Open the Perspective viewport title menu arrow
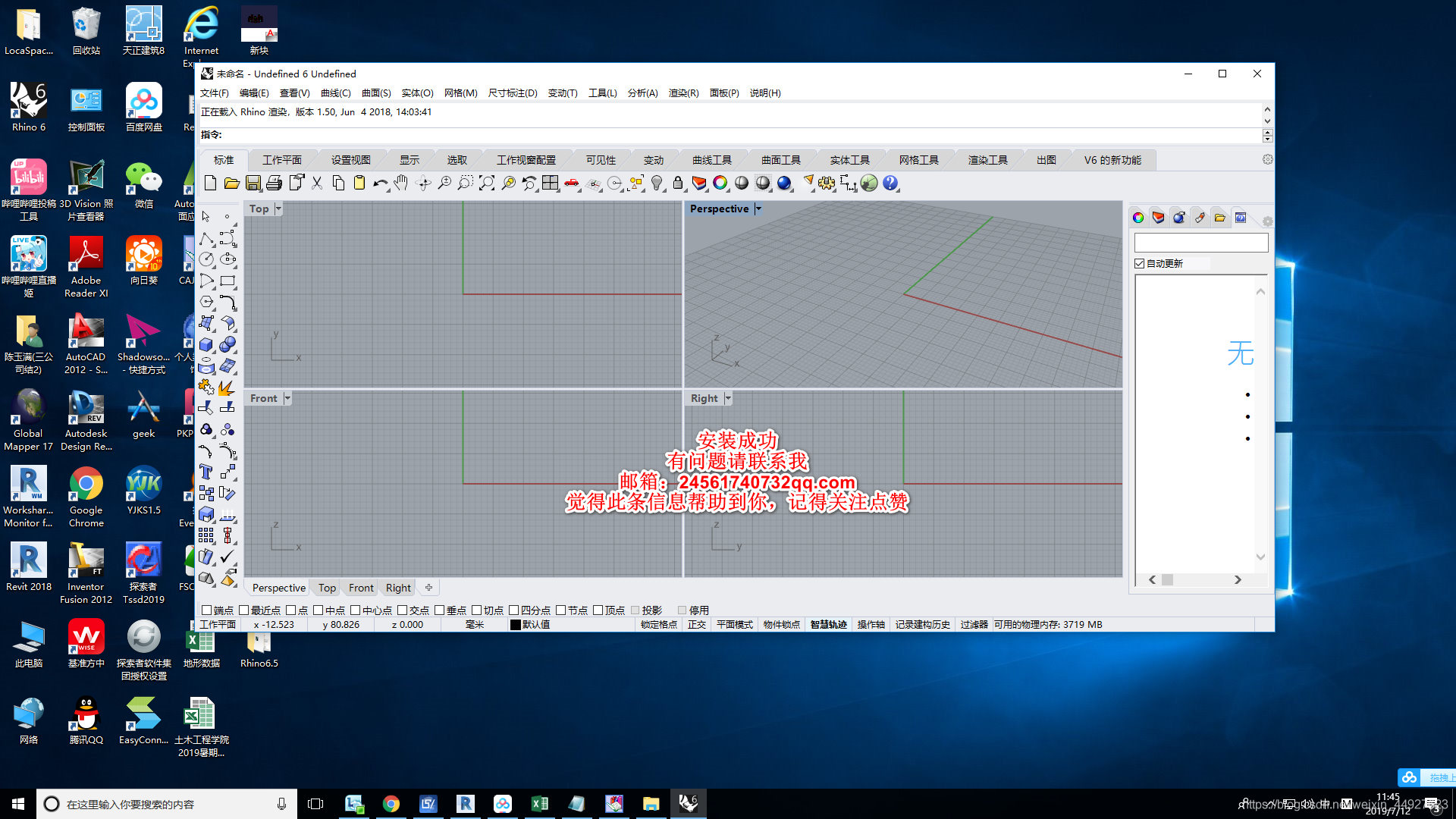 click(x=758, y=209)
